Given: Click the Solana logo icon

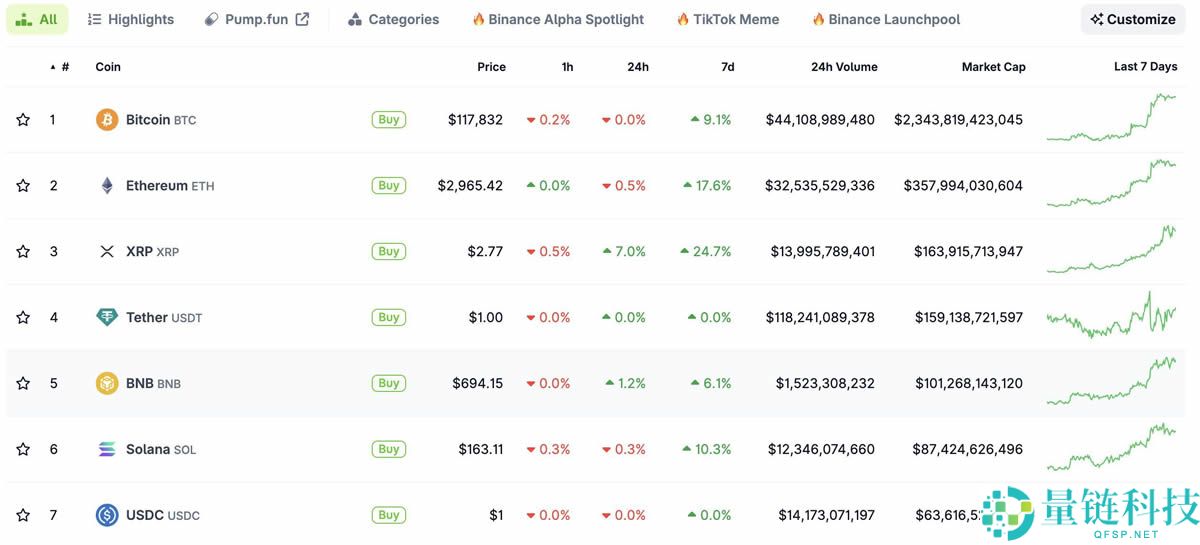Looking at the screenshot, I should [x=107, y=449].
